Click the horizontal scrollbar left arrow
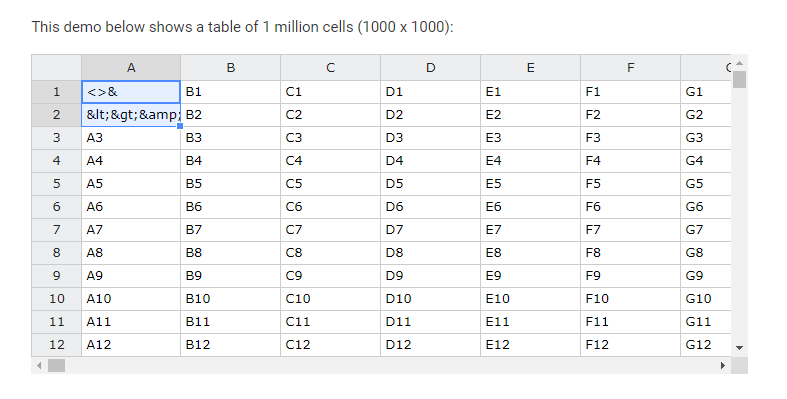 pos(39,365)
